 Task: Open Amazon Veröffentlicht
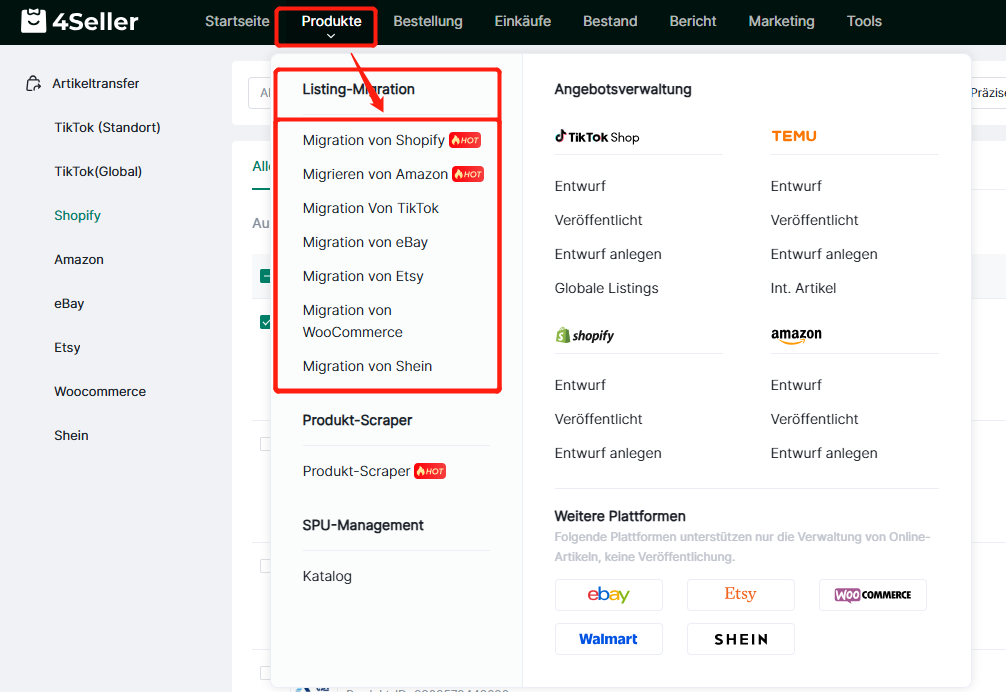click(x=814, y=419)
